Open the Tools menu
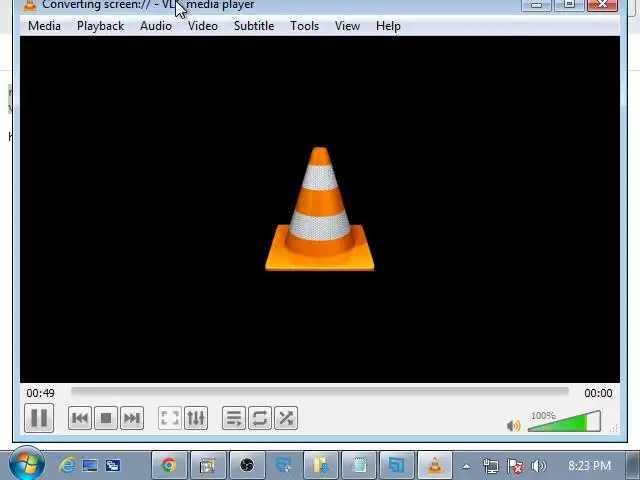Viewport: 640px width, 480px height. click(x=304, y=26)
